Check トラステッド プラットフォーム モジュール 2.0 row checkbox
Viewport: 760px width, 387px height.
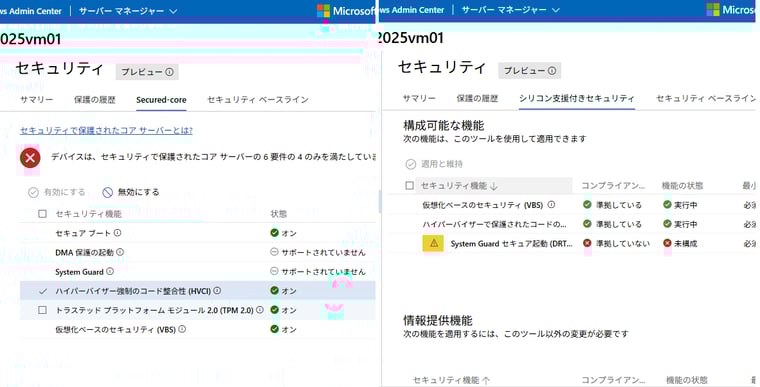(x=42, y=310)
